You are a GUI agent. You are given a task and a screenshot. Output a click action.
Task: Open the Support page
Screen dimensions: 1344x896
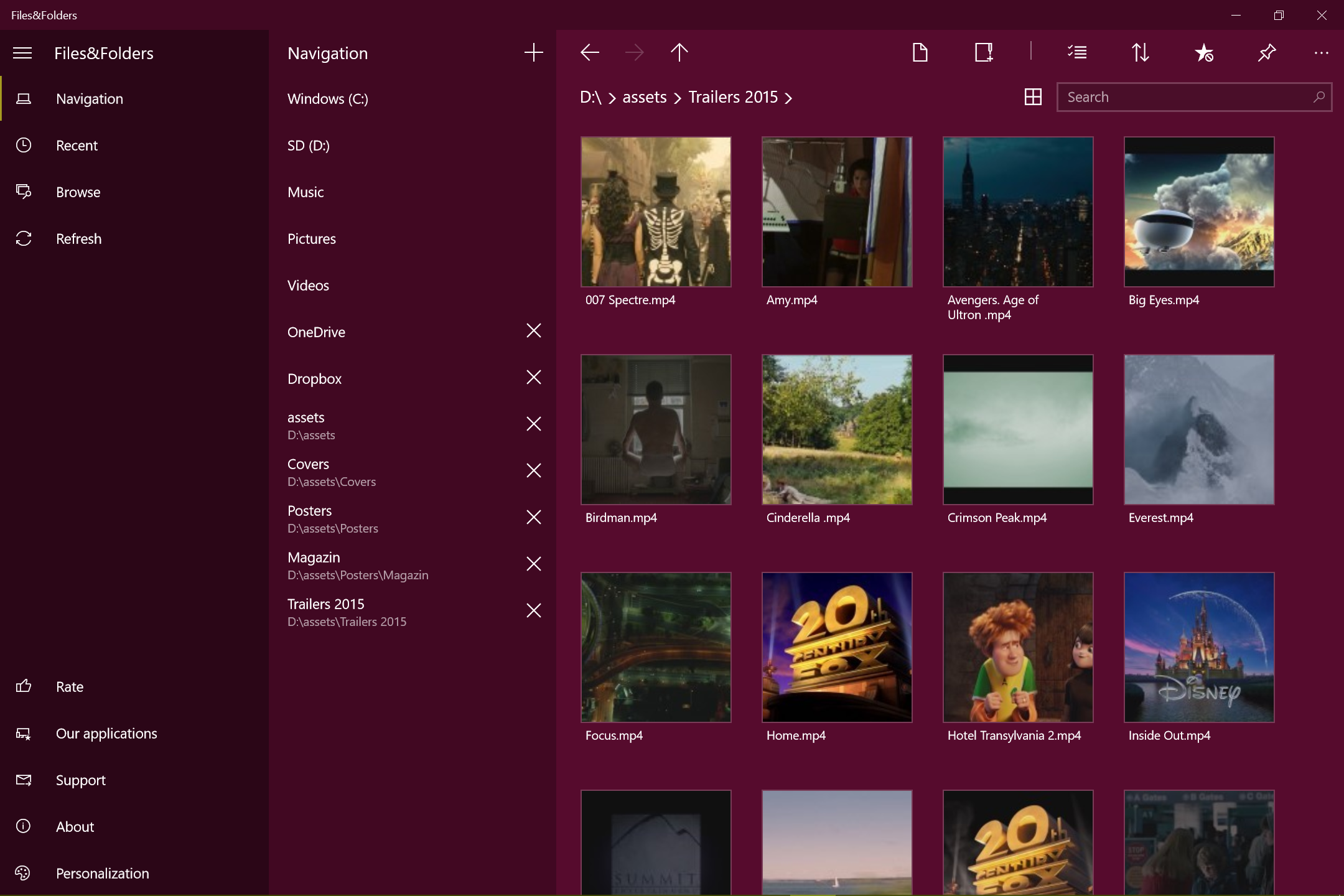coord(134,780)
